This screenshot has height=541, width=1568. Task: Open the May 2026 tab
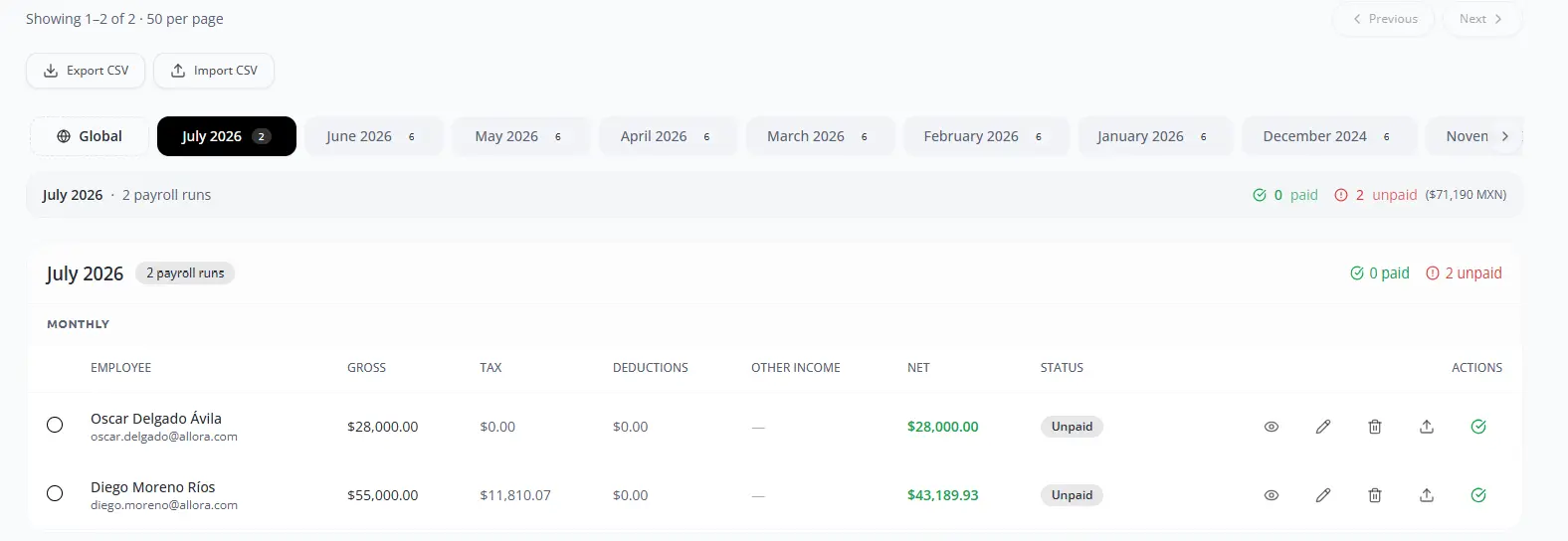coord(520,136)
